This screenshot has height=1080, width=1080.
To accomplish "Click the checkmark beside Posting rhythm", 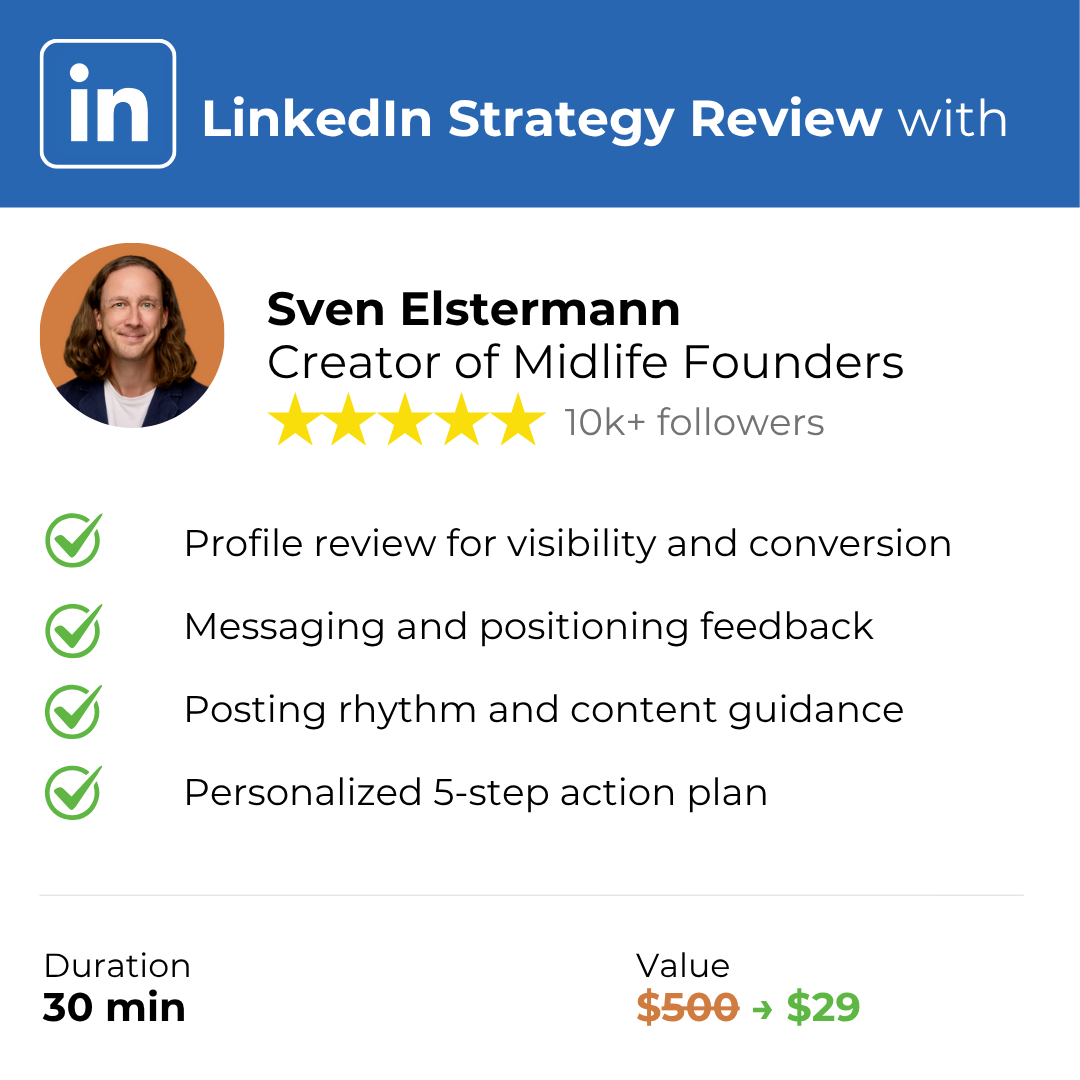I will click(74, 712).
